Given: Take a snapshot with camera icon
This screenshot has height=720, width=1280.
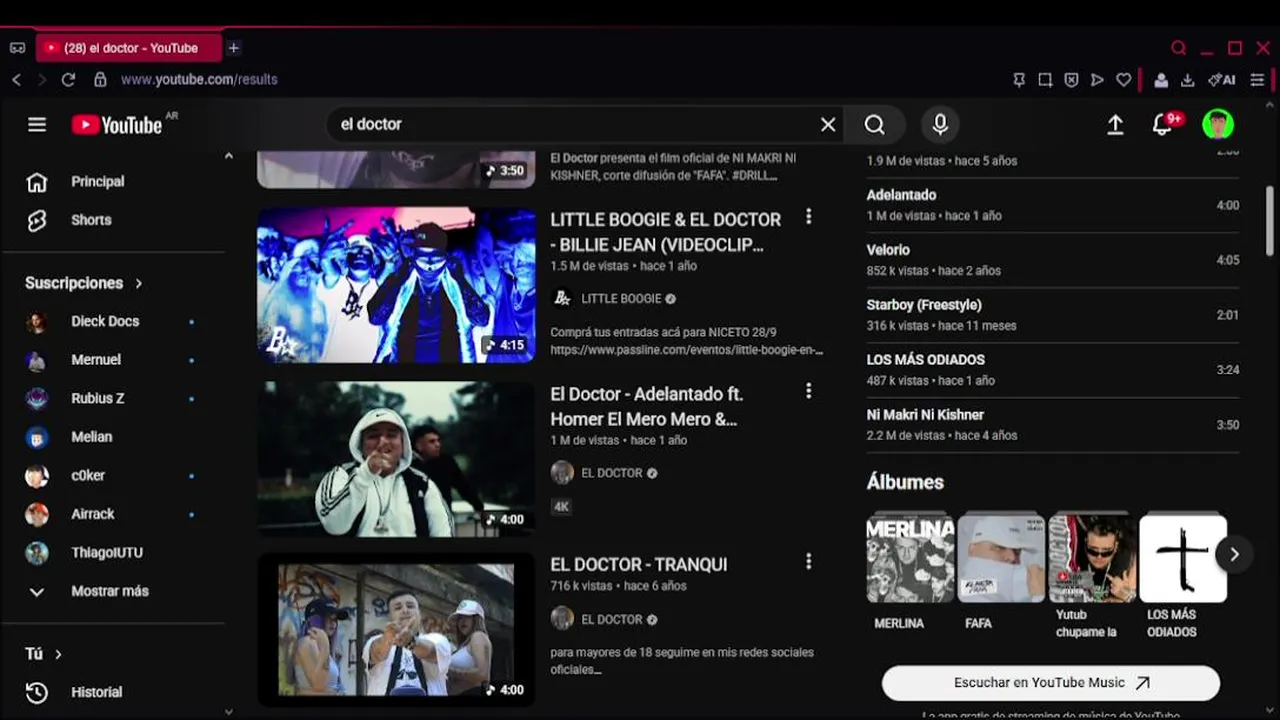Looking at the screenshot, I should click(x=1045, y=80).
